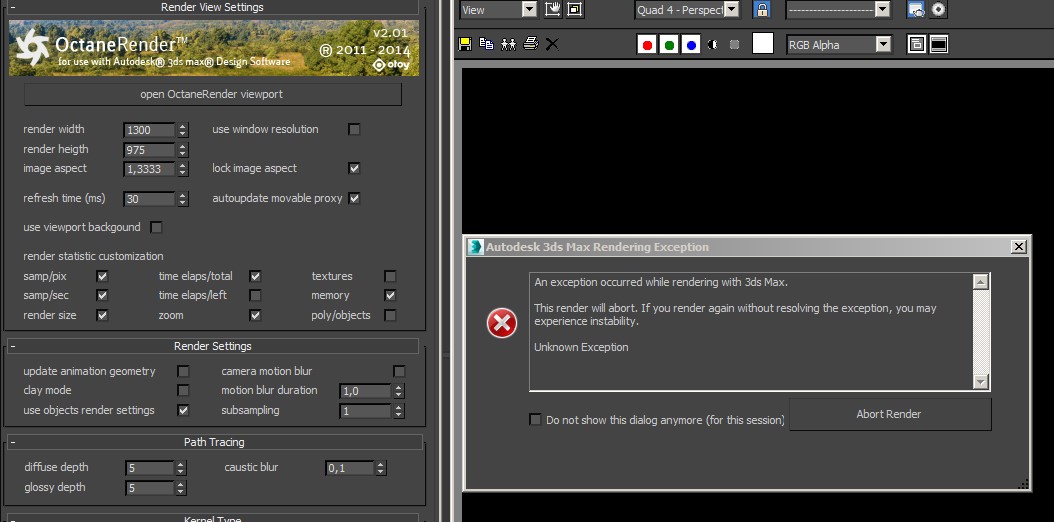Toggle the UI overlays icon
1054x522 pixels.
pos(916,44)
